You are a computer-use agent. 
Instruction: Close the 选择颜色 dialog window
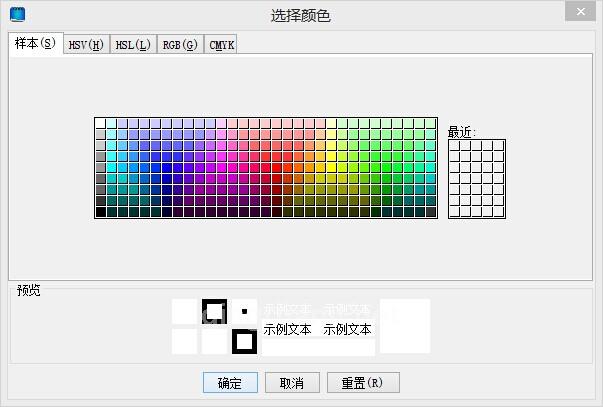coord(580,12)
